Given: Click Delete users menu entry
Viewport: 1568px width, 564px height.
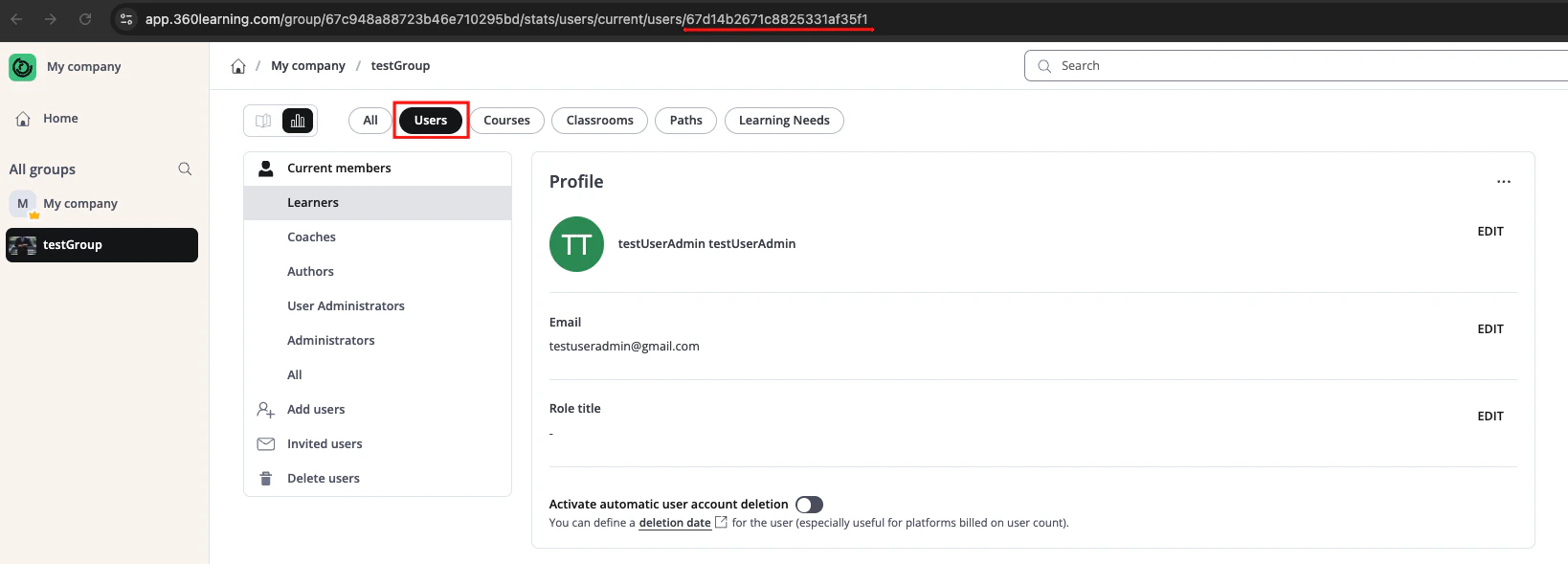Looking at the screenshot, I should 377,479.
